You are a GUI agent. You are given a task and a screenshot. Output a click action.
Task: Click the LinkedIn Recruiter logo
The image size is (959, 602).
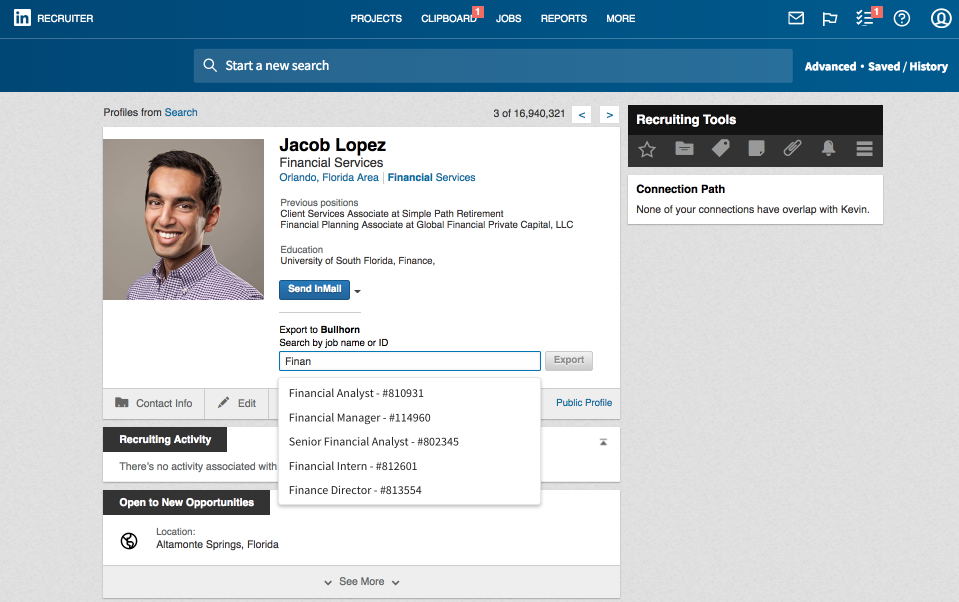pos(53,18)
